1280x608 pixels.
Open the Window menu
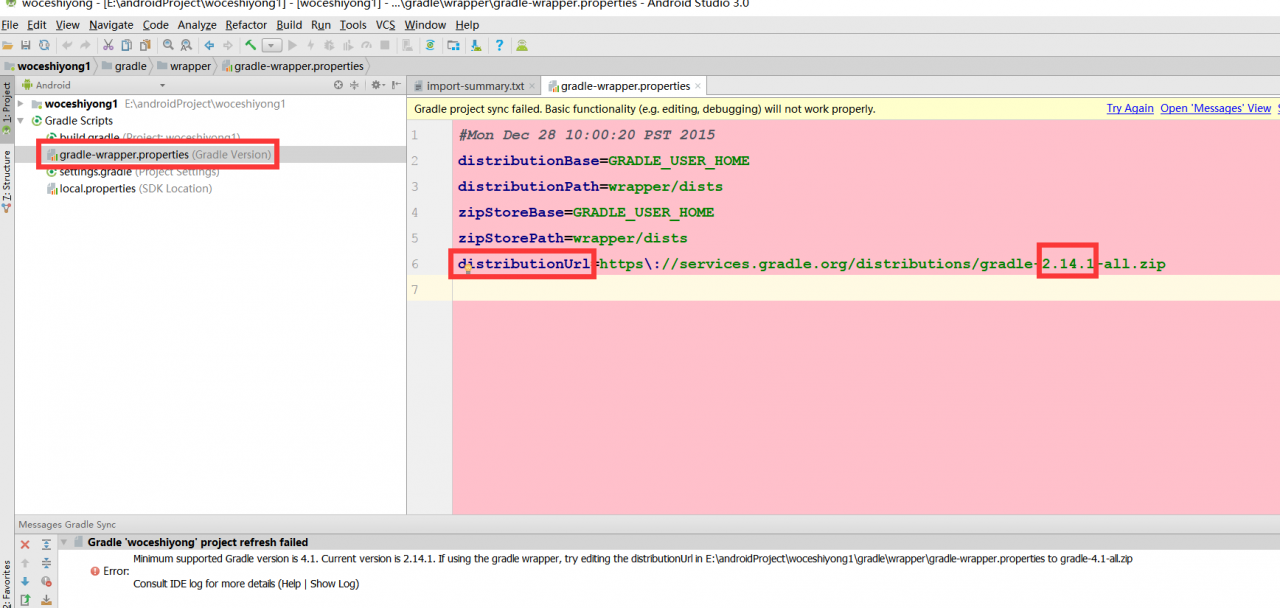pos(426,25)
